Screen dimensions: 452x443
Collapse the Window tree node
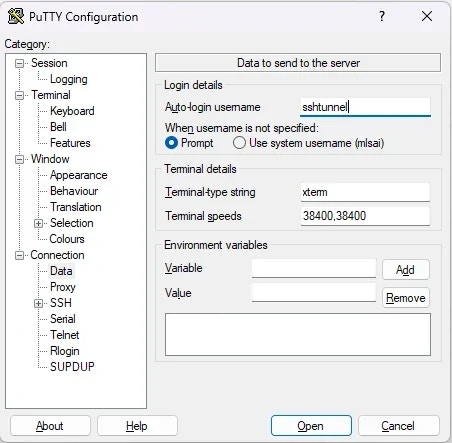20,159
